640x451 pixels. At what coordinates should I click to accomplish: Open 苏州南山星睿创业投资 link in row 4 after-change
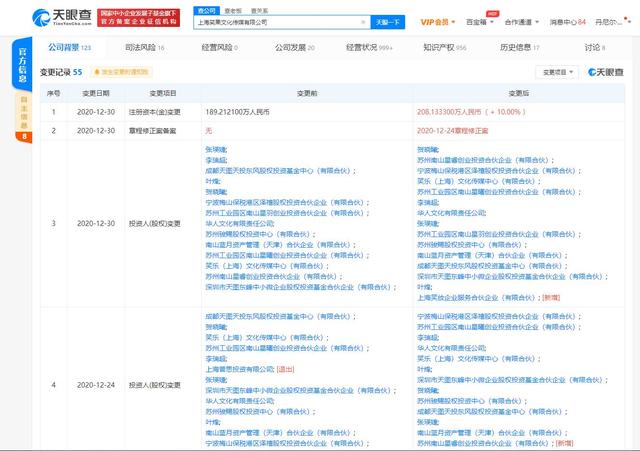click(483, 443)
